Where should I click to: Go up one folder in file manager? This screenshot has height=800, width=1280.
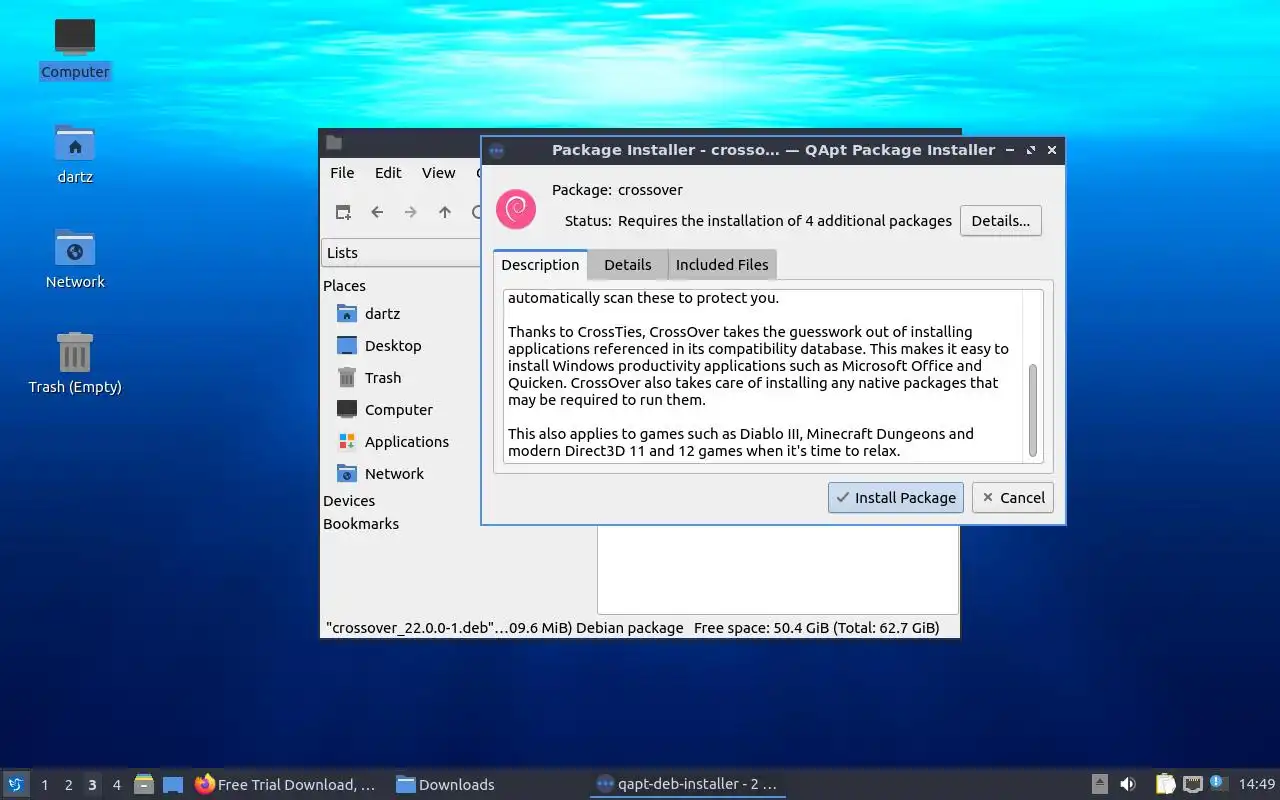tap(445, 212)
